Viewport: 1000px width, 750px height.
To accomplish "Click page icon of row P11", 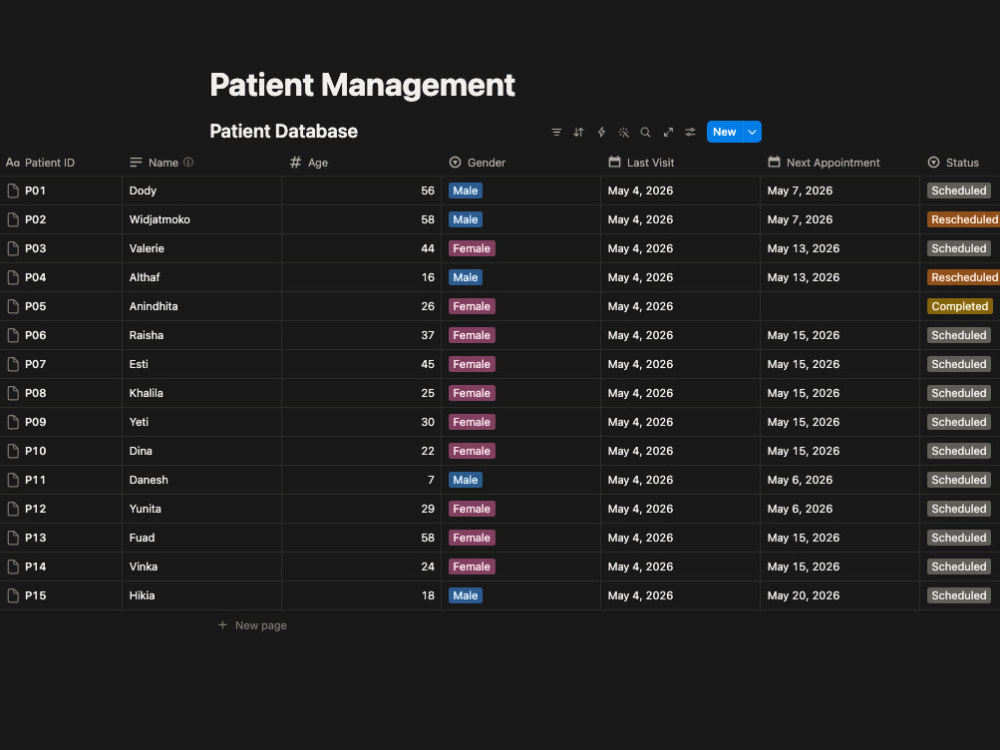I will [13, 480].
